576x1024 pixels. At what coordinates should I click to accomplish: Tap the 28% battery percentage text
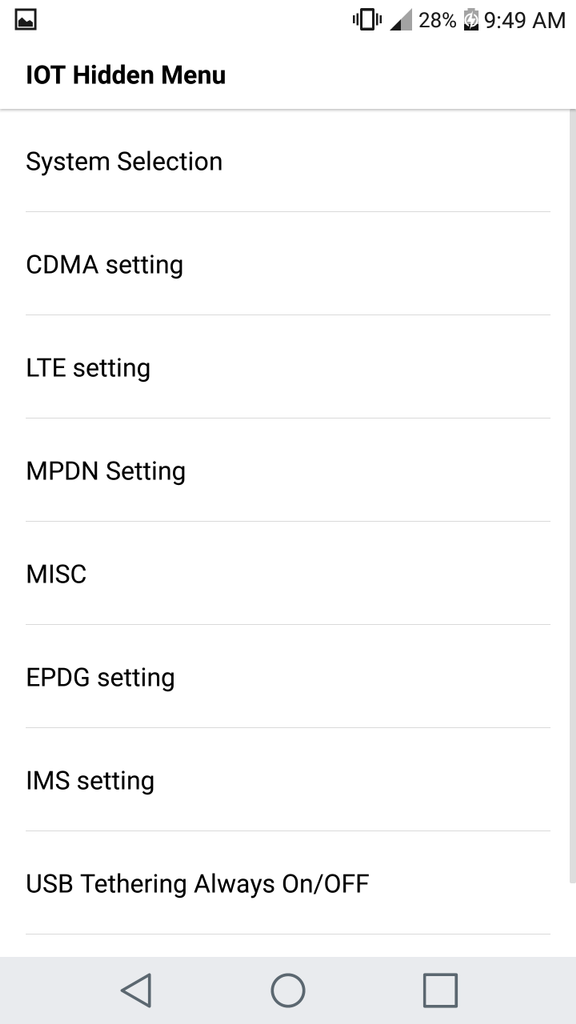click(x=437, y=21)
